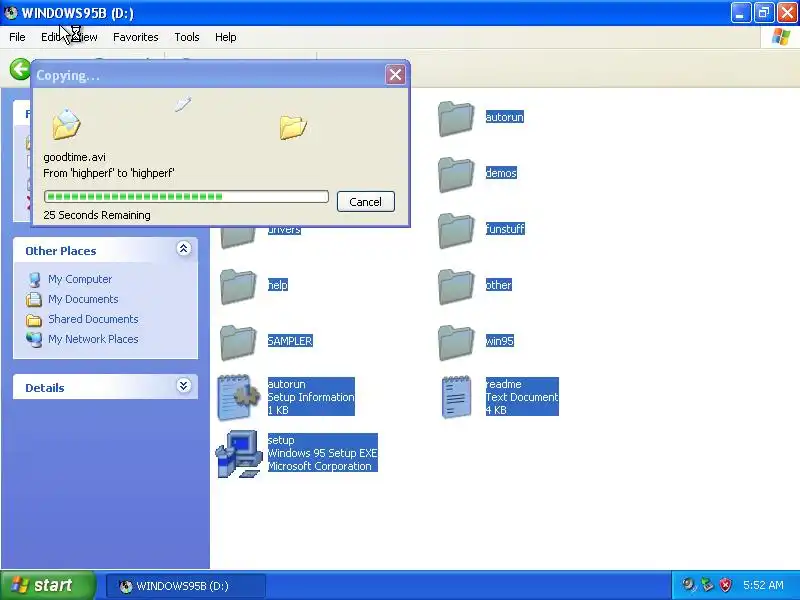Click the security shield tray icon
This screenshot has width=800, height=600.
pyautogui.click(x=726, y=585)
